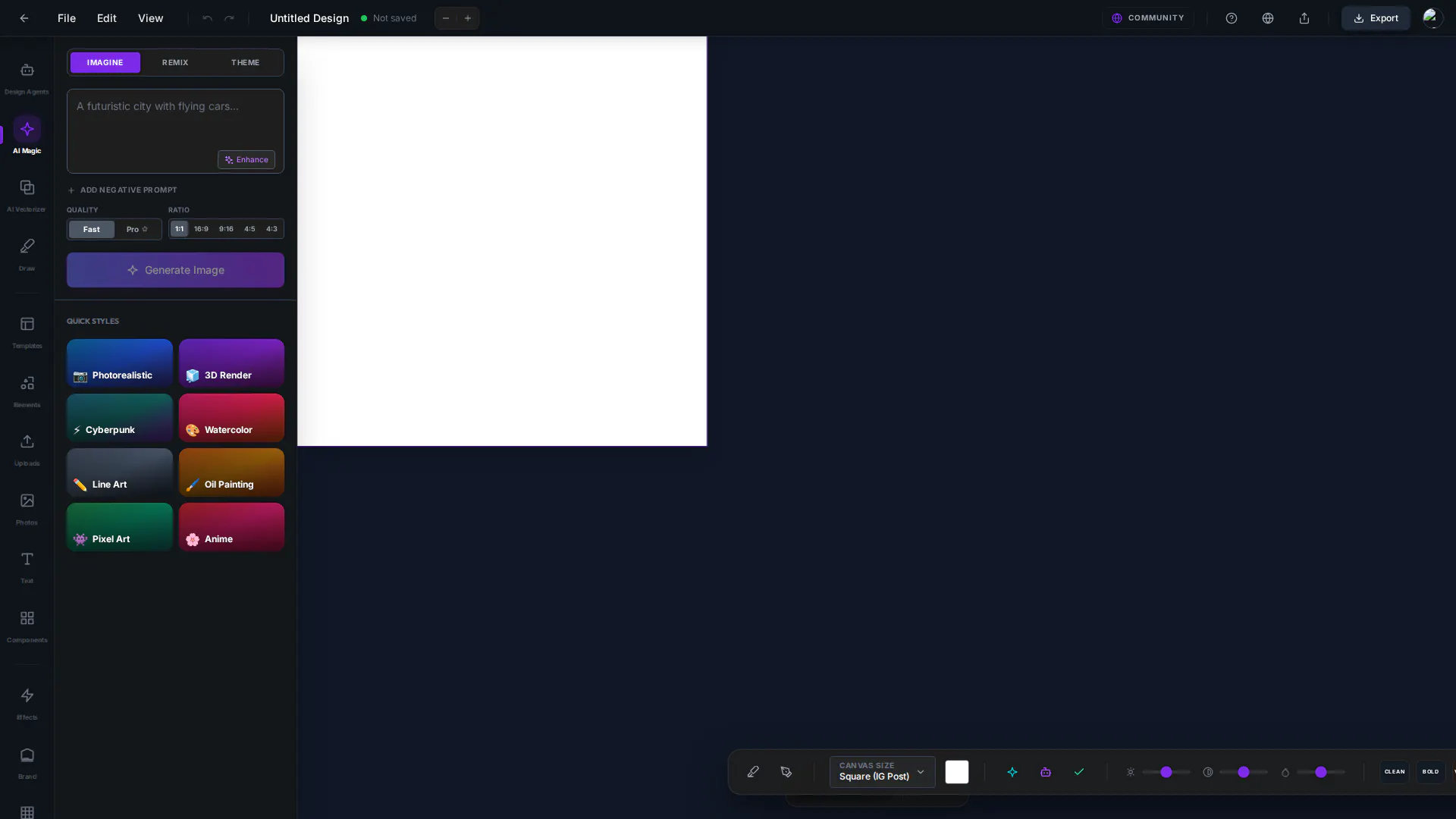
Task: Open the AI Vectorizer tool
Action: 27,196
